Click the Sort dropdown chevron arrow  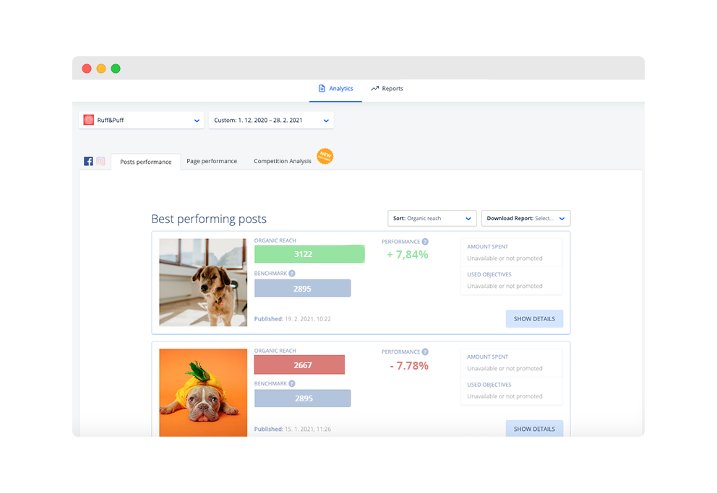[468, 219]
